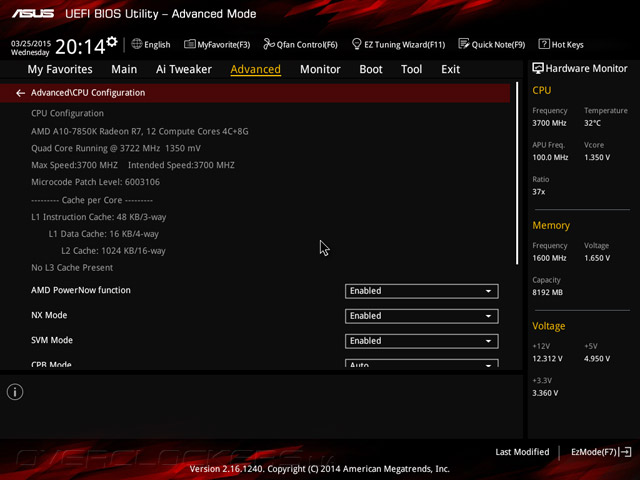Viewport: 640px width, 480px height.
Task: Select the Exit tab
Action: coord(450,69)
